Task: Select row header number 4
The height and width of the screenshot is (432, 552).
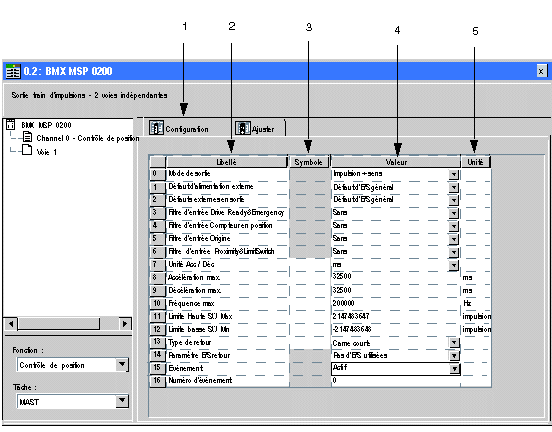Action: (x=157, y=225)
